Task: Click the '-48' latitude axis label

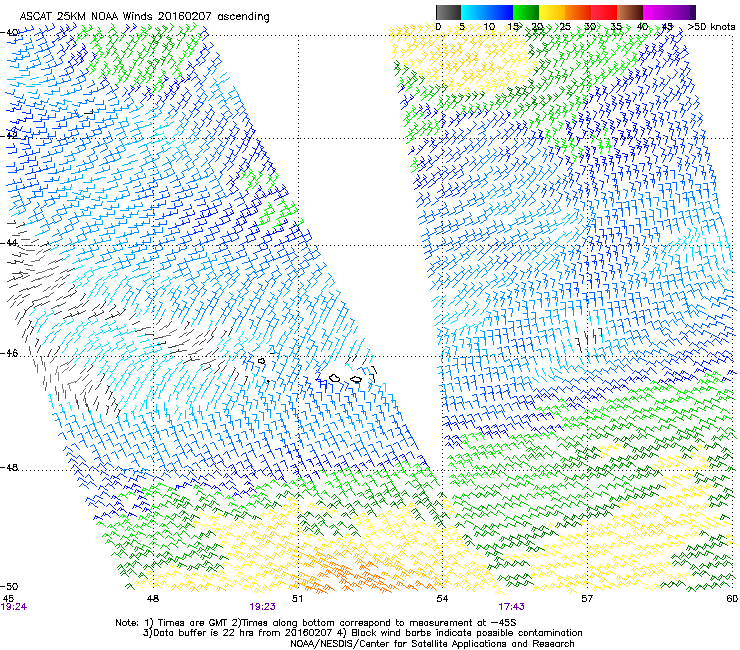Action: click(x=10, y=467)
